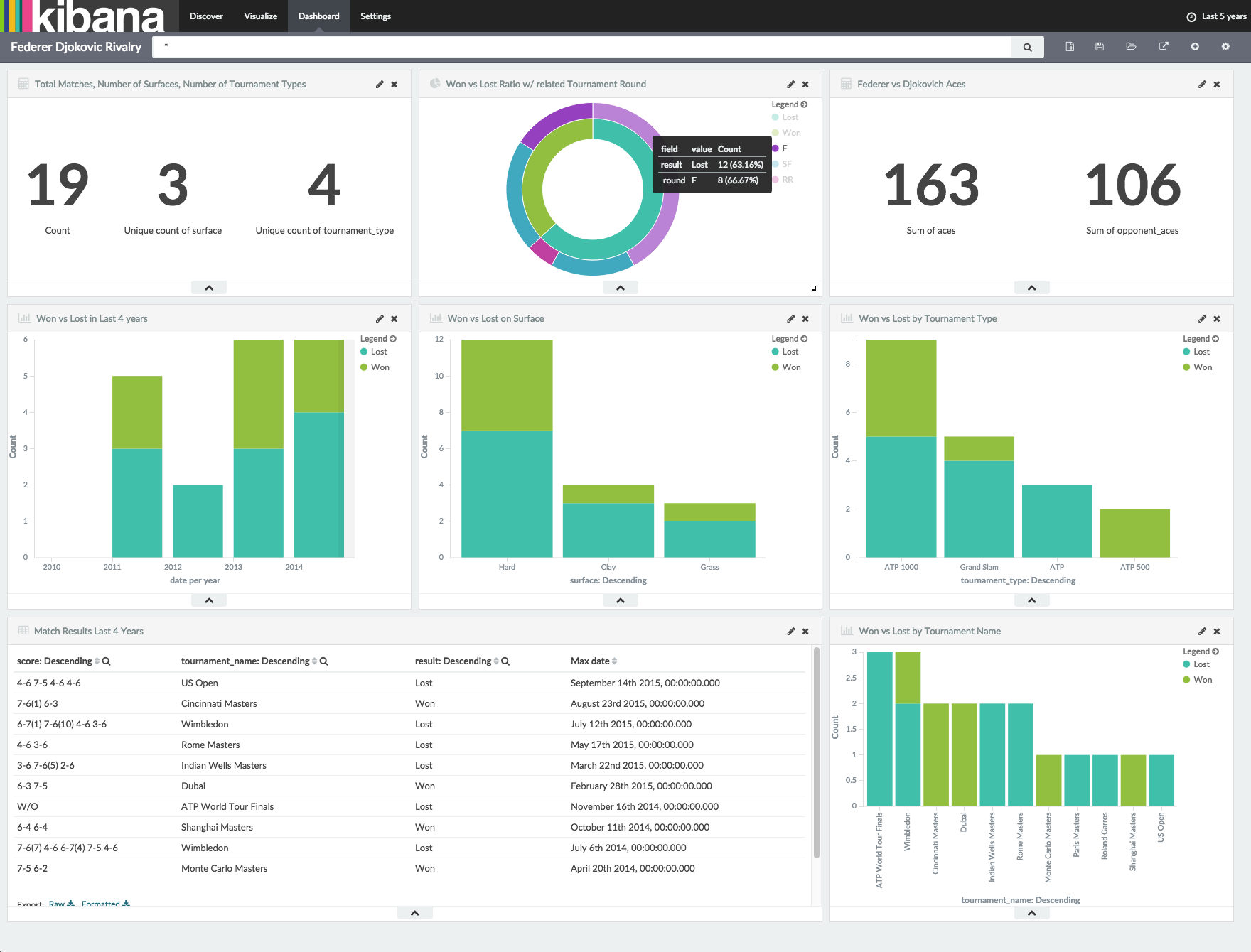The image size is (1251, 952).
Task: Edit Won vs Lost Ratio panel
Action: pyautogui.click(x=790, y=84)
